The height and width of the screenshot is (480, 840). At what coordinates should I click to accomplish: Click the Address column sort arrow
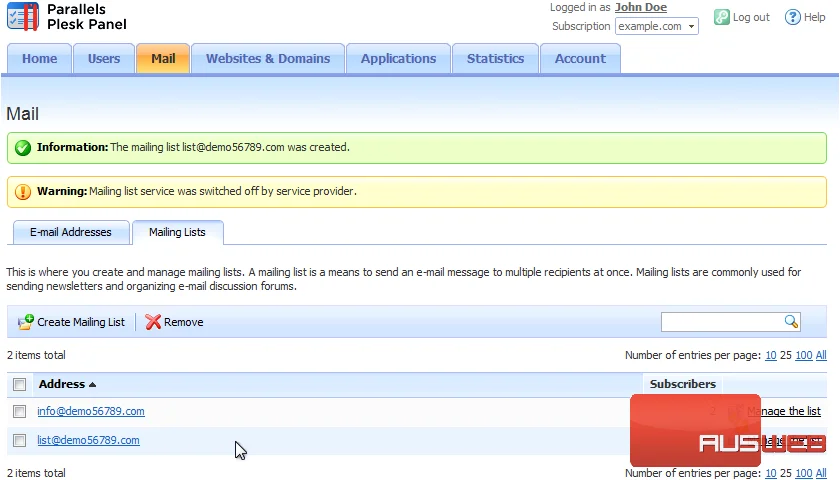click(x=92, y=385)
